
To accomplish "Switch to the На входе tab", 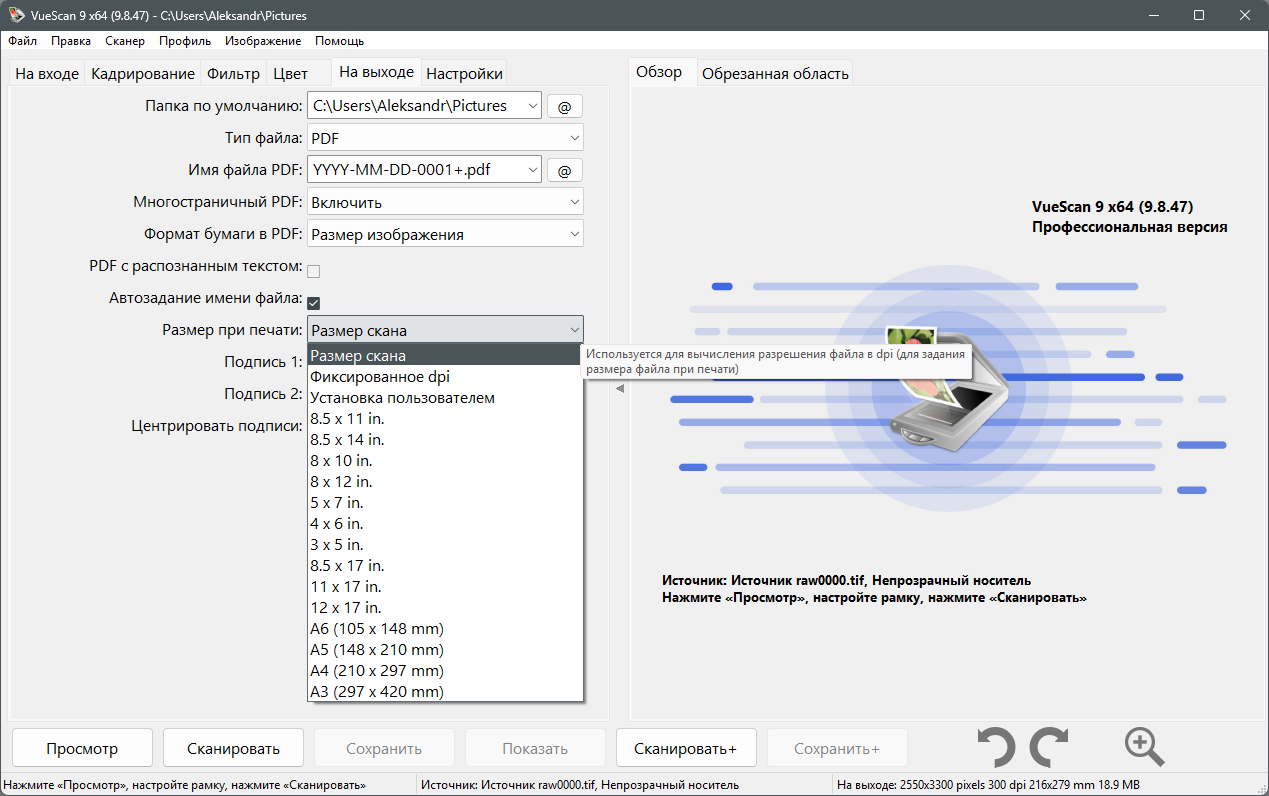I will 47,74.
